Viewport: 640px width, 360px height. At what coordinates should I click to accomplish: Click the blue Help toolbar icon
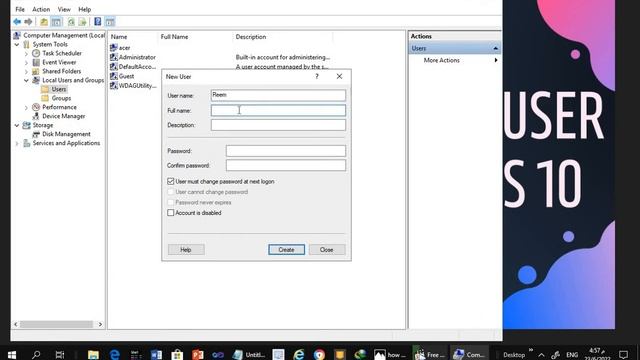pyautogui.click(x=98, y=22)
